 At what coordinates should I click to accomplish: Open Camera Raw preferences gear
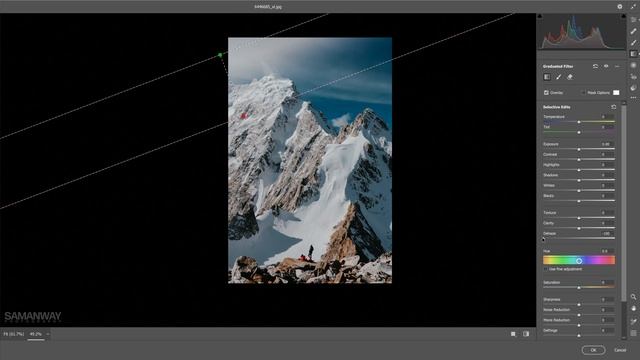pos(620,7)
